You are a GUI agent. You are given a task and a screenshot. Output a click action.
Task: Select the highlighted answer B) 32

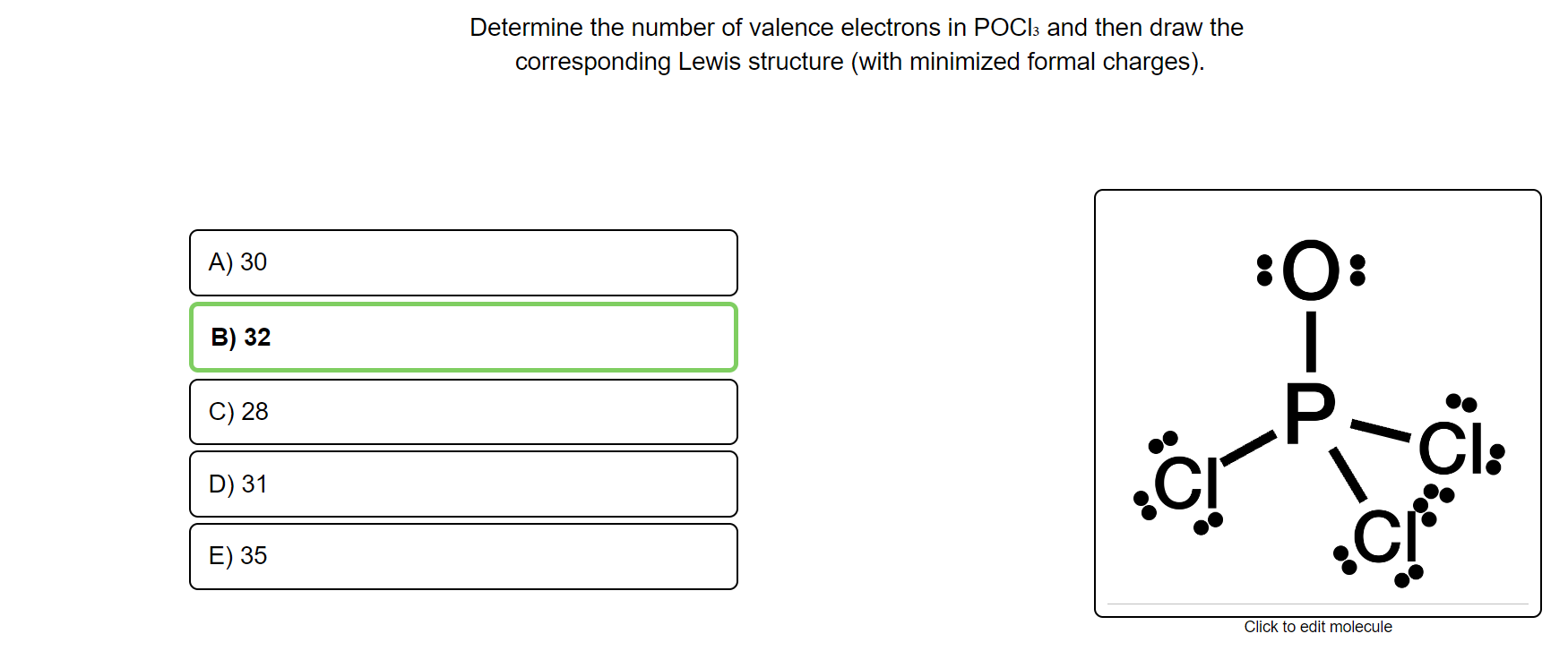point(463,338)
